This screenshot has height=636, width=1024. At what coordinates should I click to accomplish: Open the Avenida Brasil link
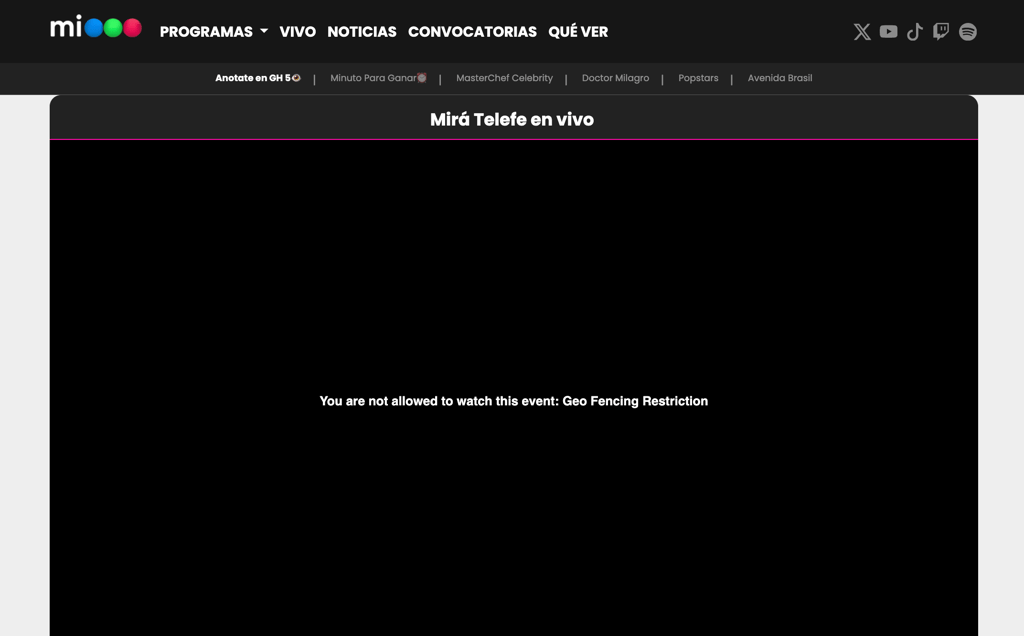(x=780, y=78)
